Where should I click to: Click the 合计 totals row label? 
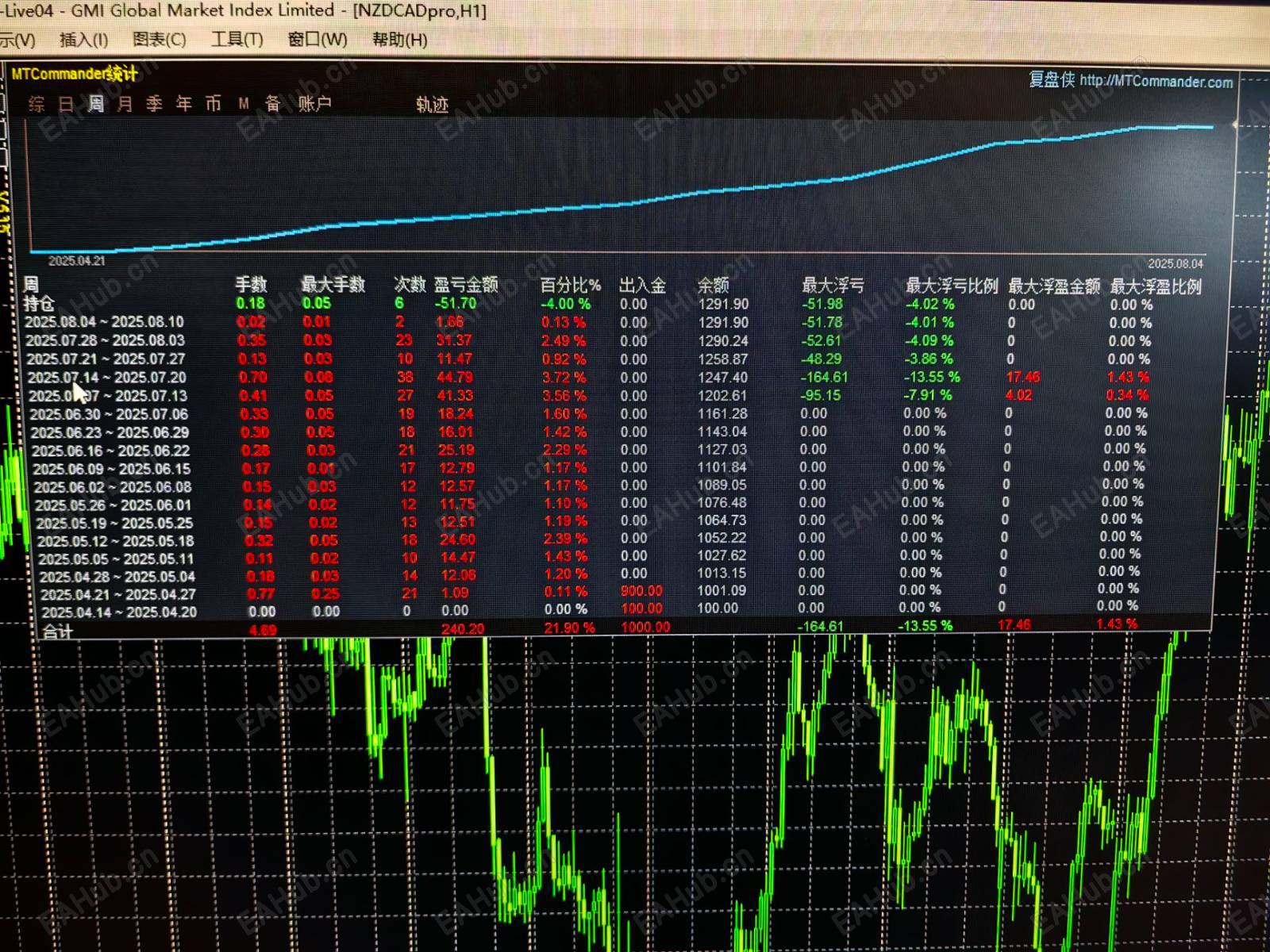coord(57,631)
